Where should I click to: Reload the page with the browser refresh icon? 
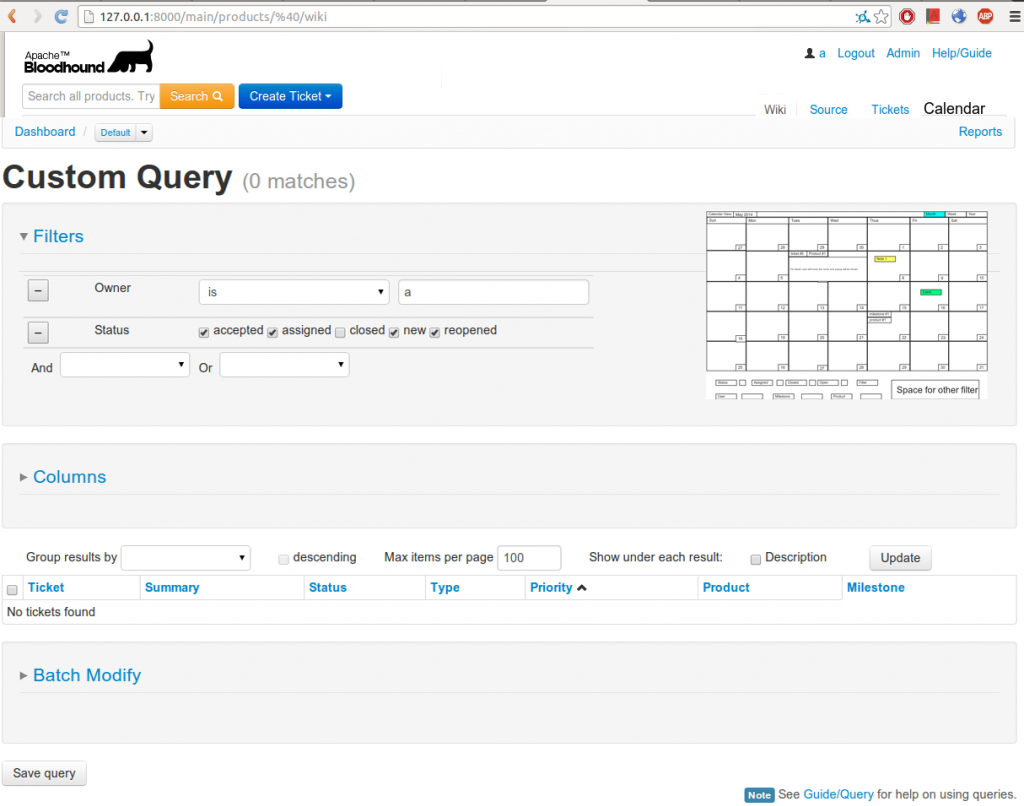click(x=61, y=16)
